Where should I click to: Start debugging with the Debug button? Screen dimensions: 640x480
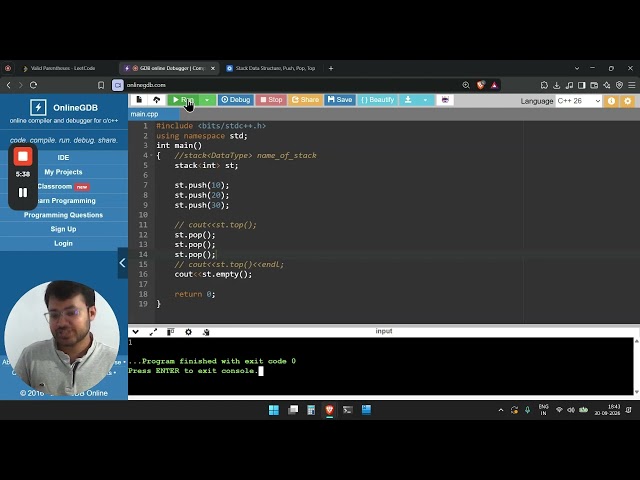pyautogui.click(x=236, y=100)
